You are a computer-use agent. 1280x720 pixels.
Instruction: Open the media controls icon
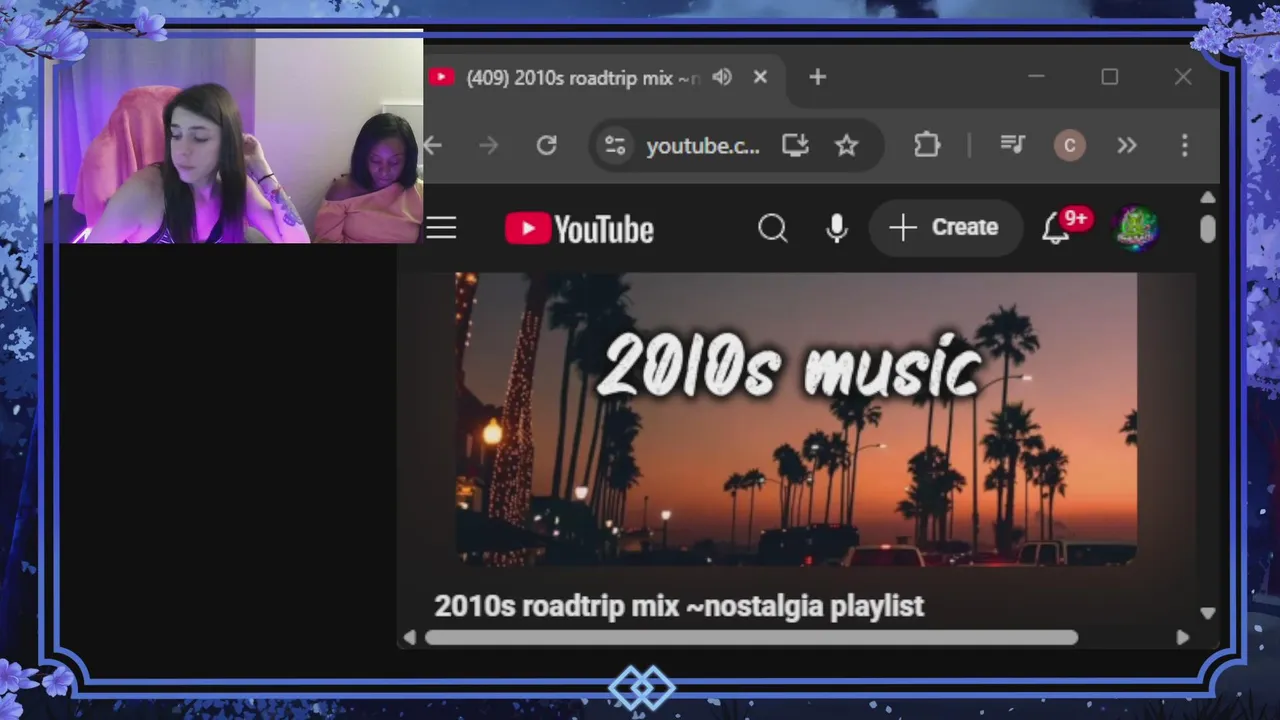1013,146
